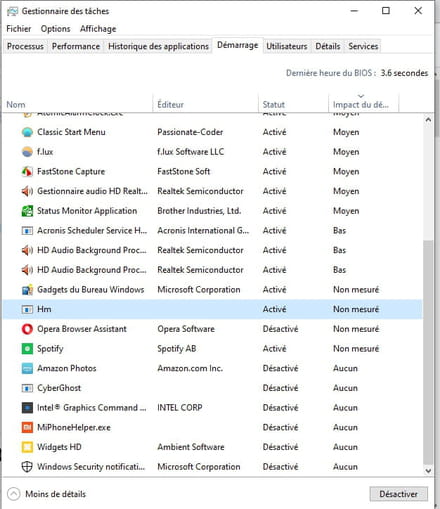The width and height of the screenshot is (440, 509).
Task: Click the Status Monitor Application icon
Action: click(x=27, y=211)
